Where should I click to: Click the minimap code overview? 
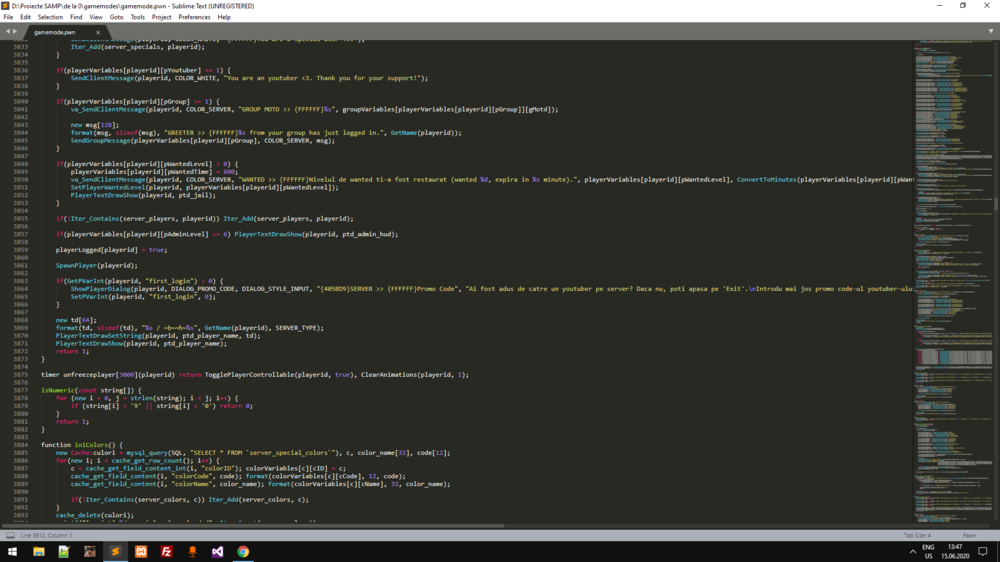(953, 281)
